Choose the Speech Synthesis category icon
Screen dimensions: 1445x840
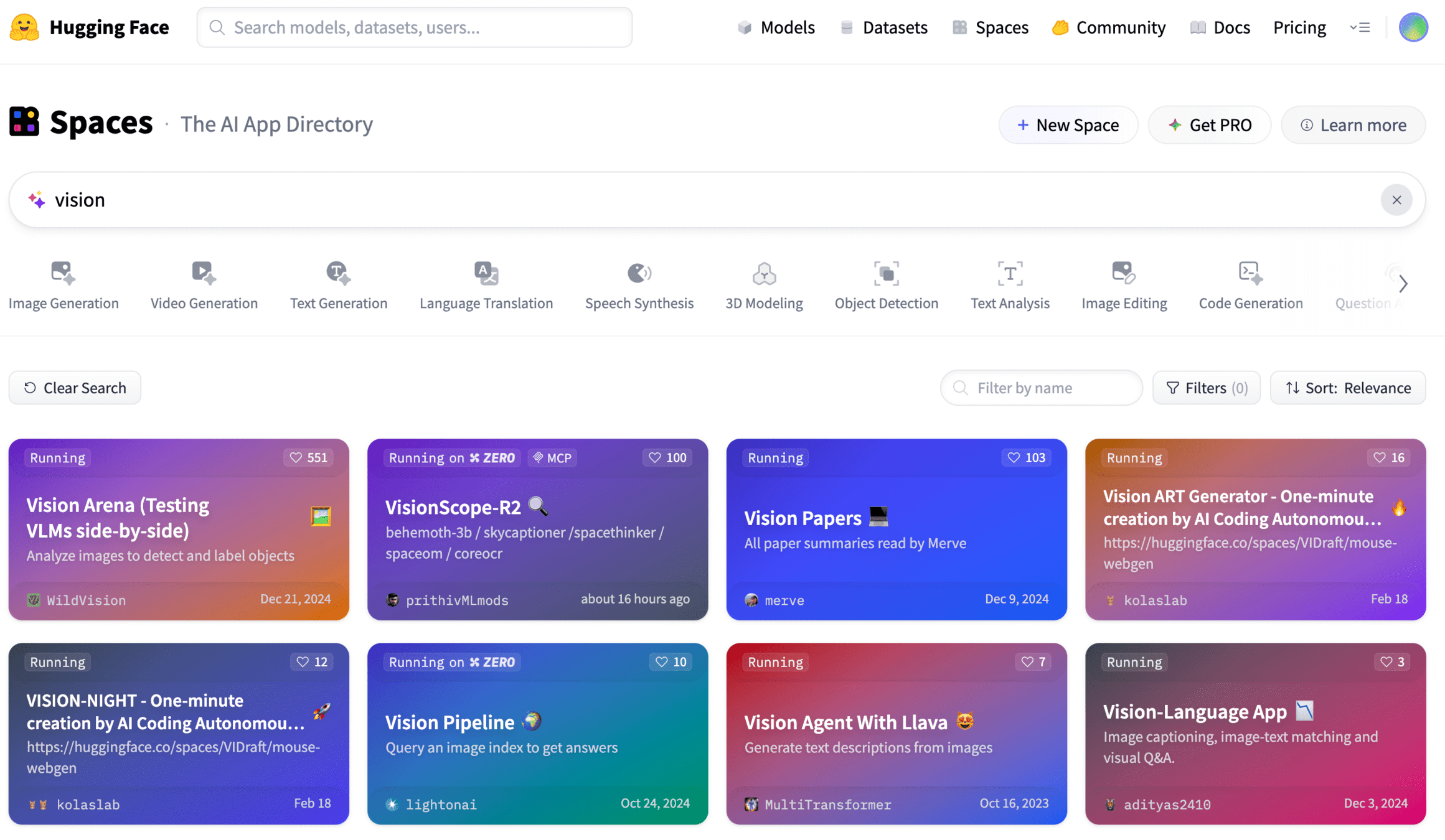(639, 273)
